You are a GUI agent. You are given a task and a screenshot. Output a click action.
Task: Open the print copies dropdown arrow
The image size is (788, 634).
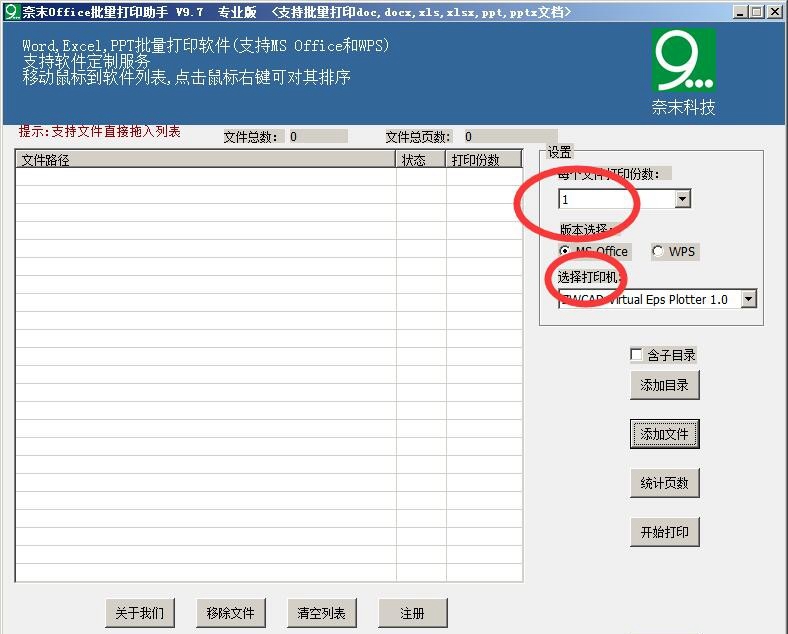click(682, 199)
